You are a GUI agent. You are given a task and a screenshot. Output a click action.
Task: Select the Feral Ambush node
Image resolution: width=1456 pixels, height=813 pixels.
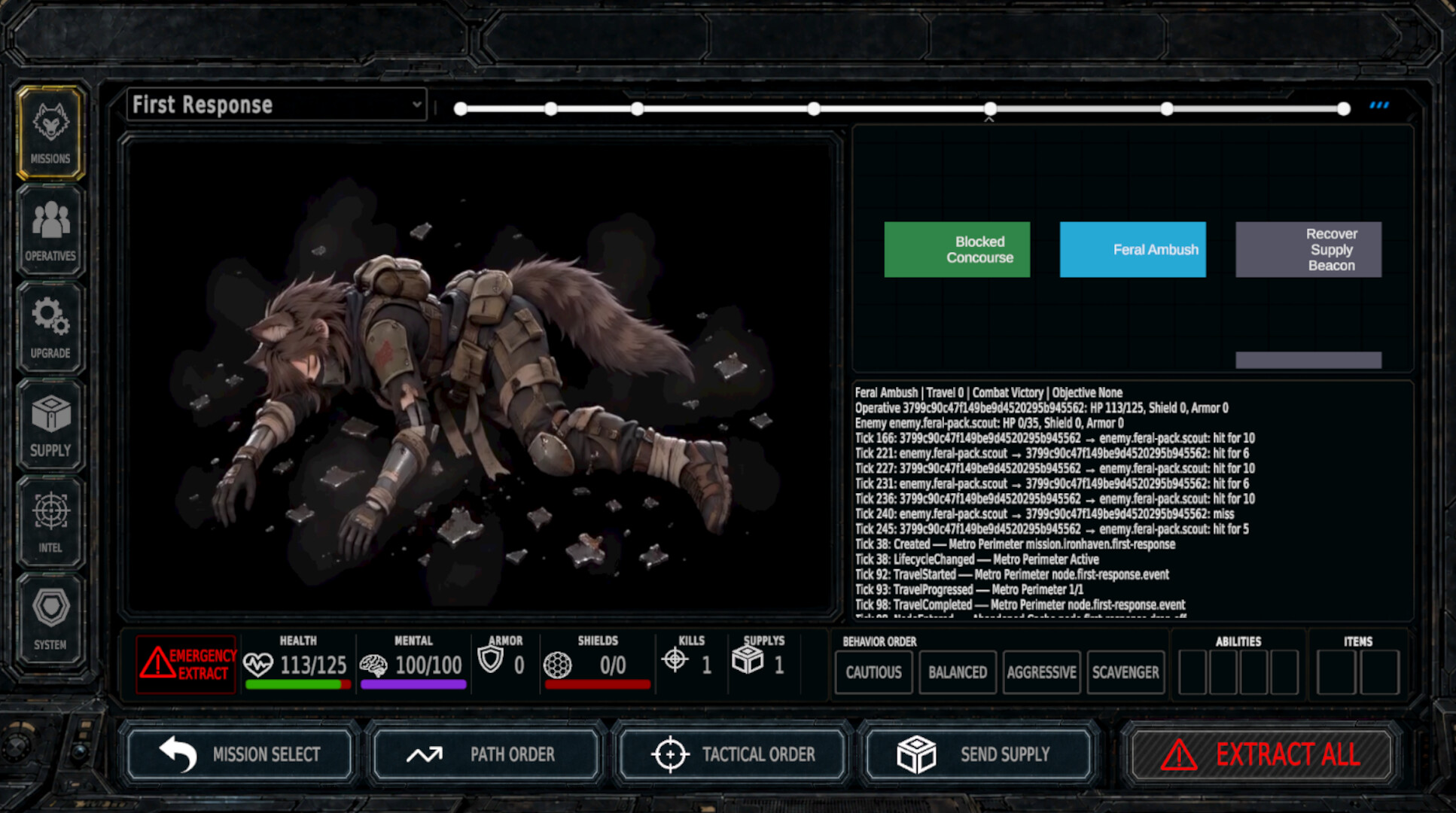tap(1132, 249)
